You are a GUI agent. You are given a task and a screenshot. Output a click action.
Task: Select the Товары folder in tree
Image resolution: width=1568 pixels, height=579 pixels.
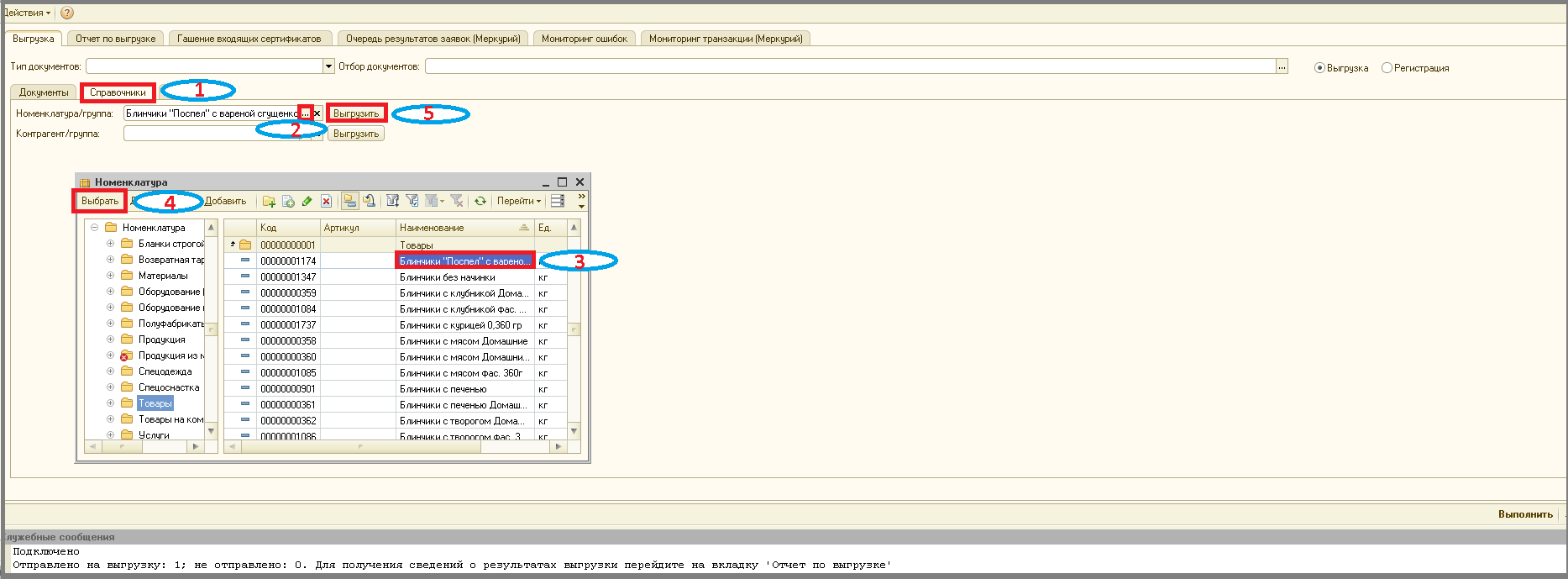(x=155, y=403)
